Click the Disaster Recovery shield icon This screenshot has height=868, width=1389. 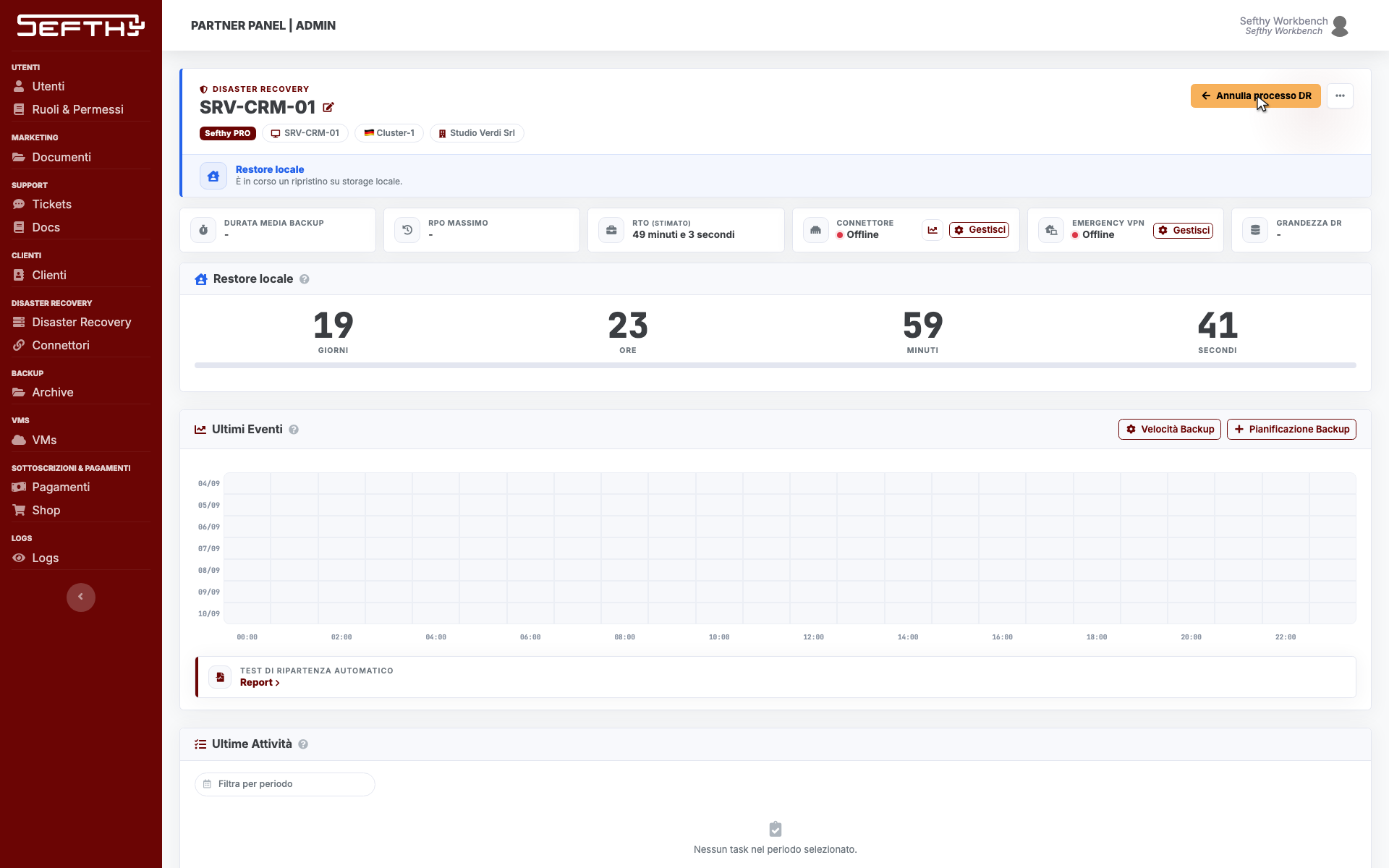coord(204,90)
